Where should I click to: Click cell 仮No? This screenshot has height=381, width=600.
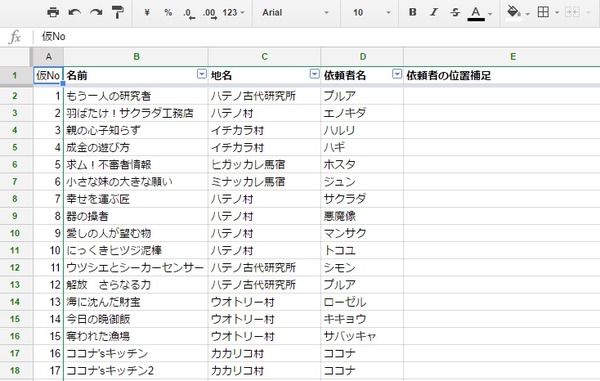48,75
